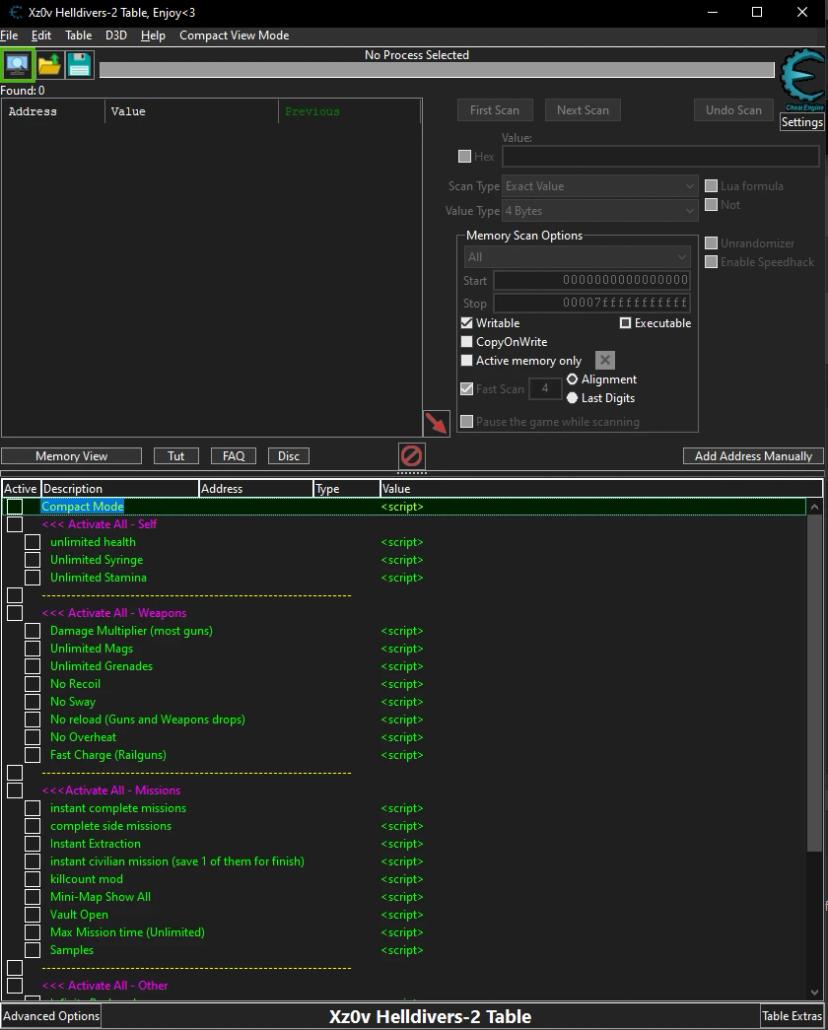Enable Active memory only checkbox
The height and width of the screenshot is (1030, 828).
[467, 360]
